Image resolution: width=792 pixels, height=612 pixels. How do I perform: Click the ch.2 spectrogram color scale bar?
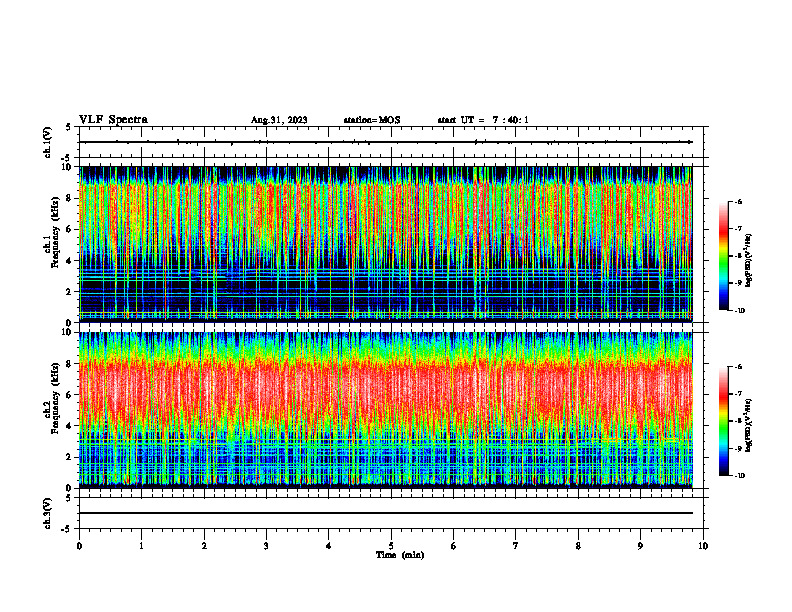pos(724,421)
